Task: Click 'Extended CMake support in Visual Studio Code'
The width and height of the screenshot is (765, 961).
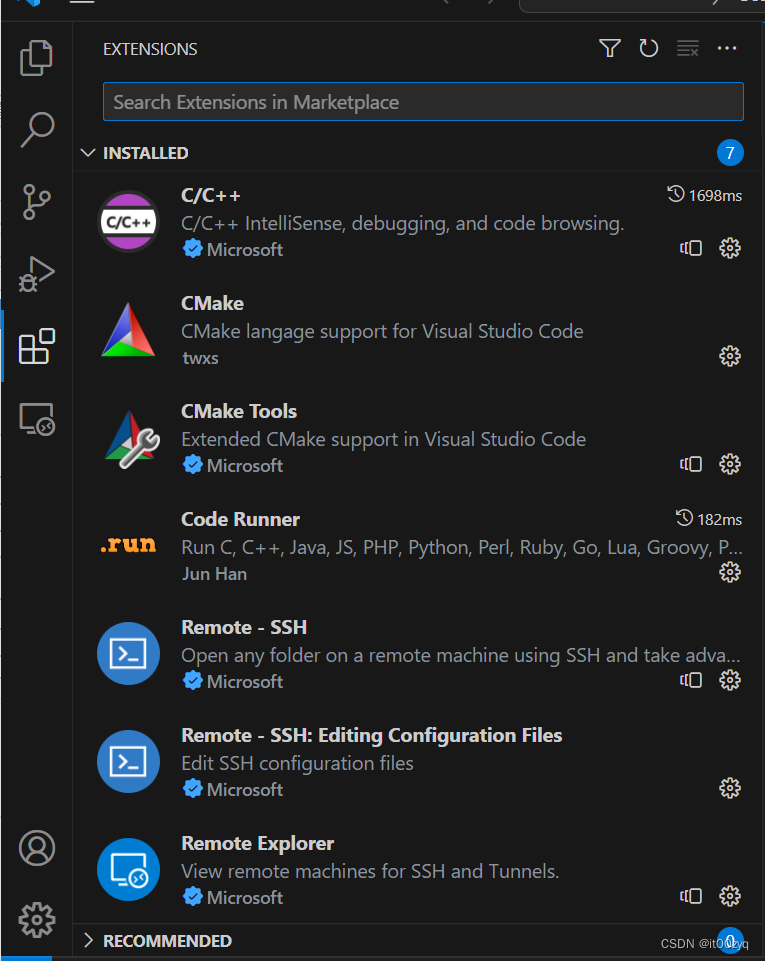Action: [x=384, y=439]
